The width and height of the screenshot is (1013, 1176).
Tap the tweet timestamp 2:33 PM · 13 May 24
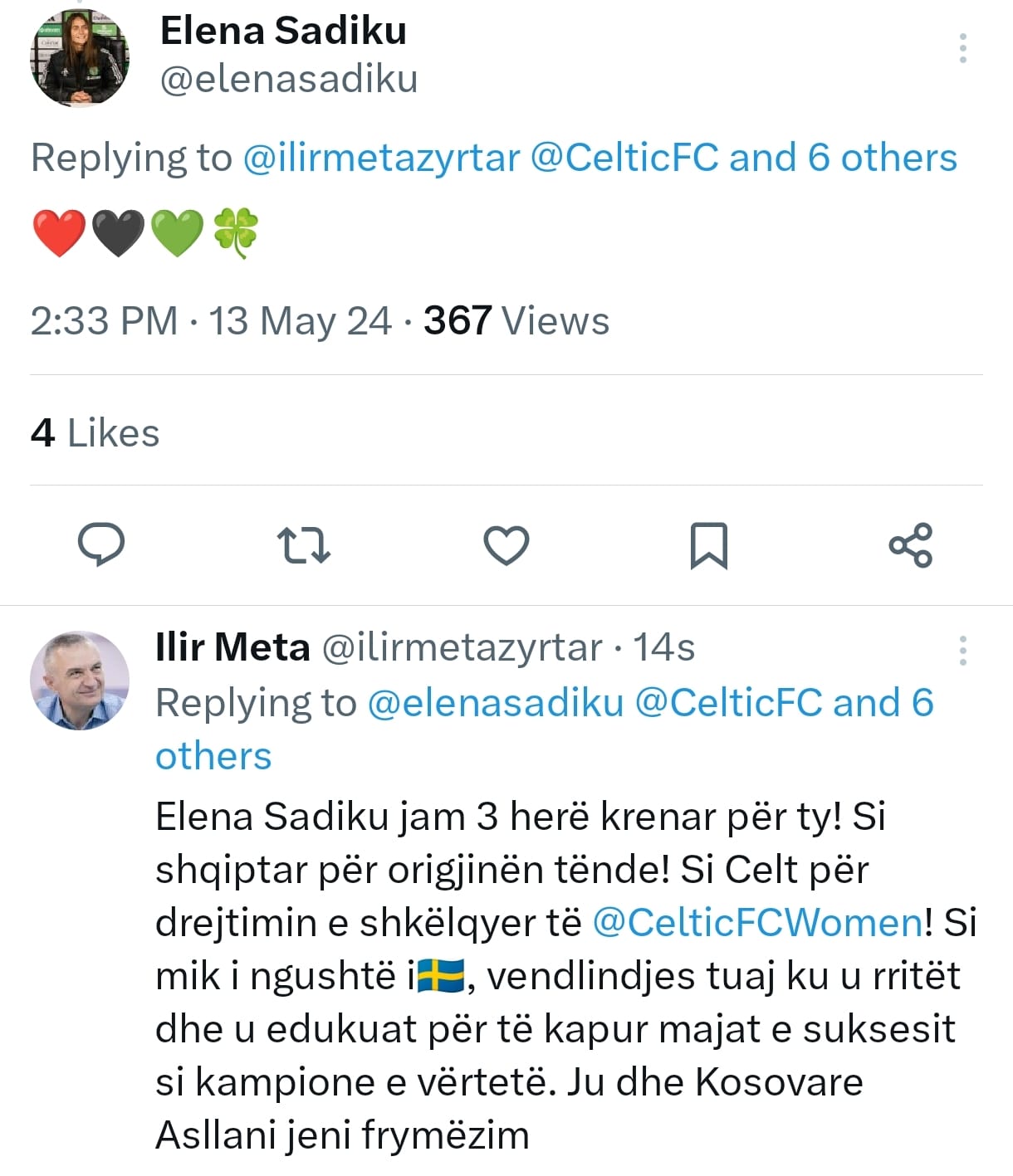pyautogui.click(x=210, y=321)
